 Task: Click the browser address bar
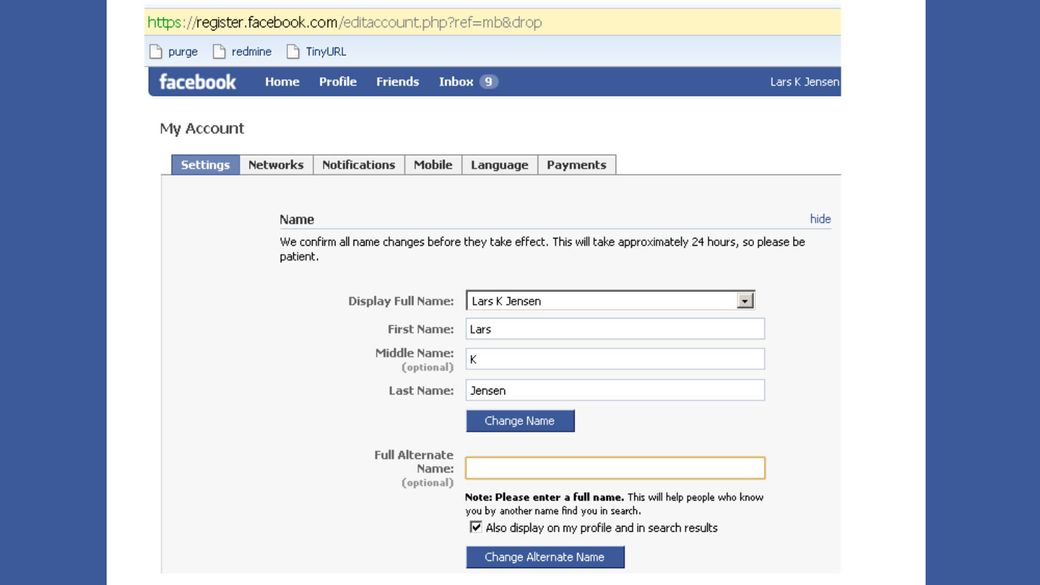click(400, 21)
